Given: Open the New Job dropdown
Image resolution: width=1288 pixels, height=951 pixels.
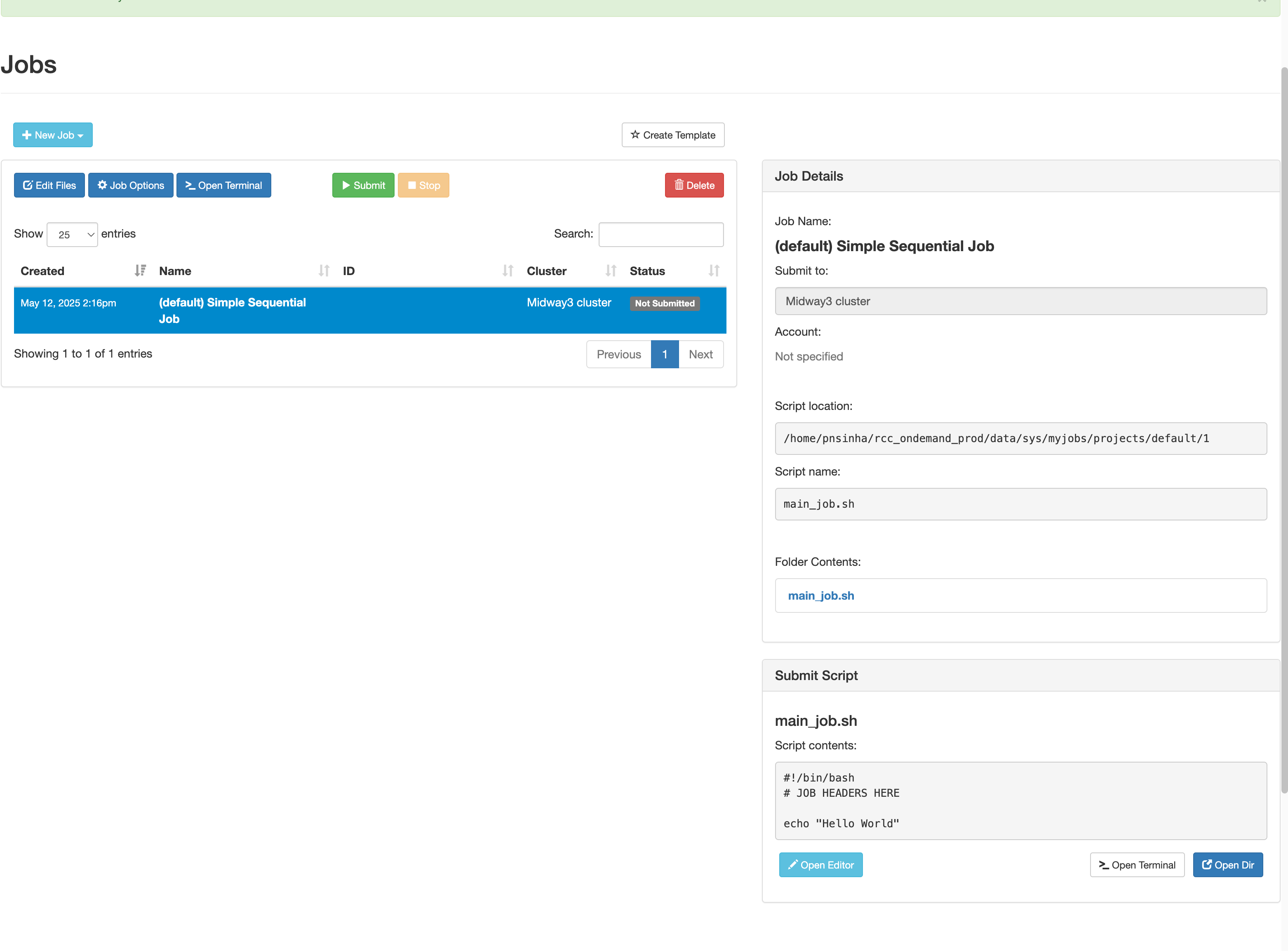Looking at the screenshot, I should (53, 135).
